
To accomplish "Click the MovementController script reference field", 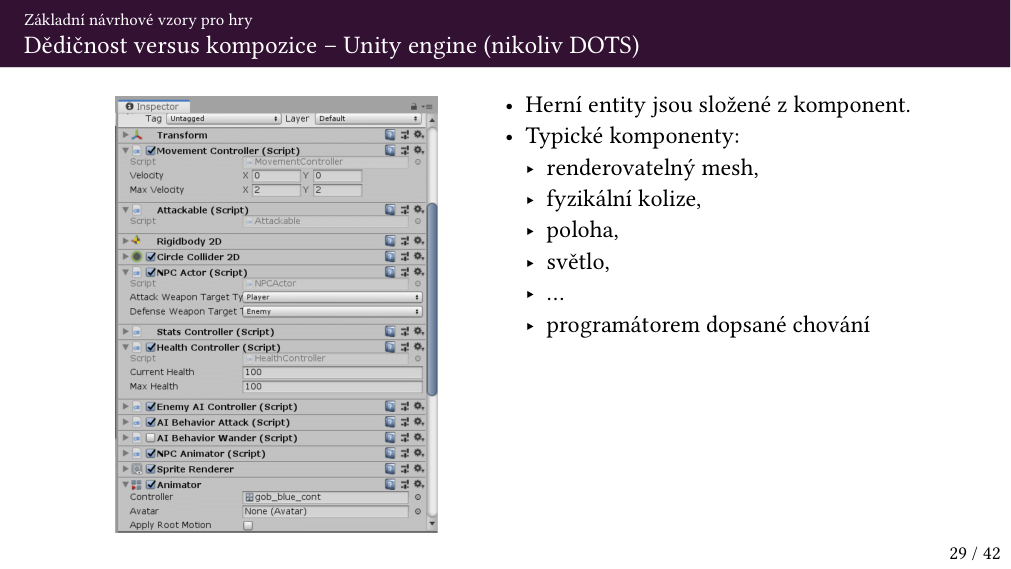I will [x=326, y=162].
